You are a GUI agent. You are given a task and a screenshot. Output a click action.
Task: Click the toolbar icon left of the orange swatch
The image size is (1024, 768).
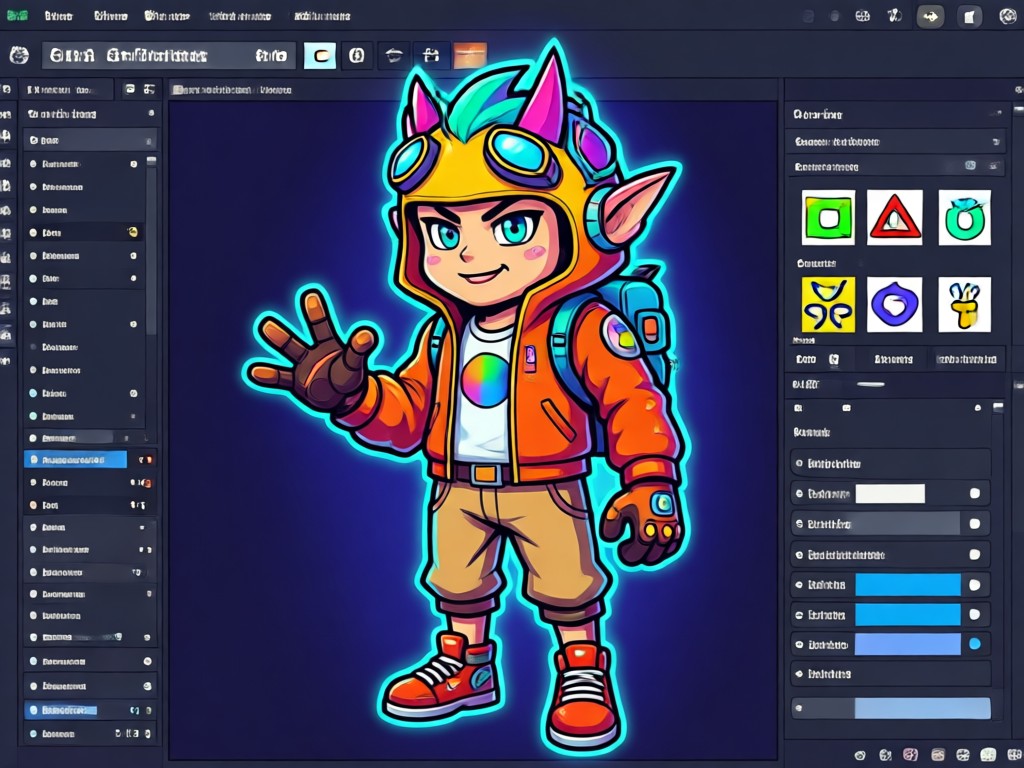click(431, 56)
